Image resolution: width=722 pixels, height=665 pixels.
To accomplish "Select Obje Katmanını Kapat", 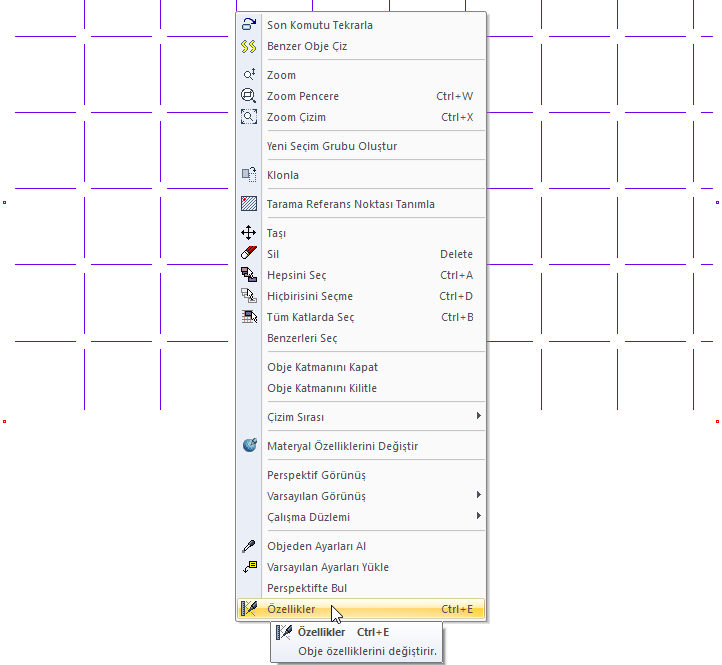I will click(x=361, y=367).
